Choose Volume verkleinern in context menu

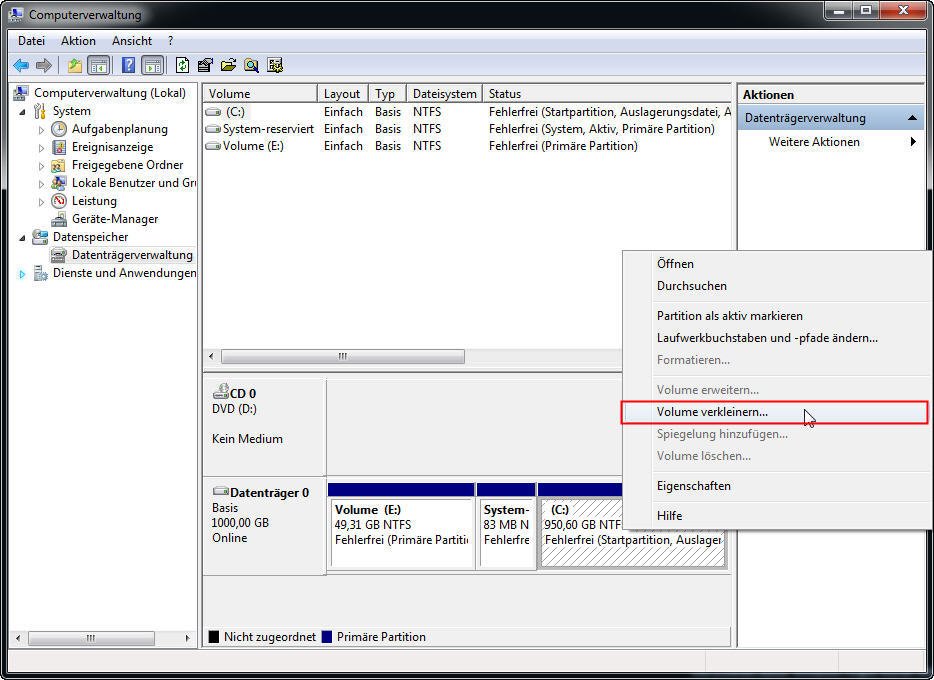click(775, 412)
